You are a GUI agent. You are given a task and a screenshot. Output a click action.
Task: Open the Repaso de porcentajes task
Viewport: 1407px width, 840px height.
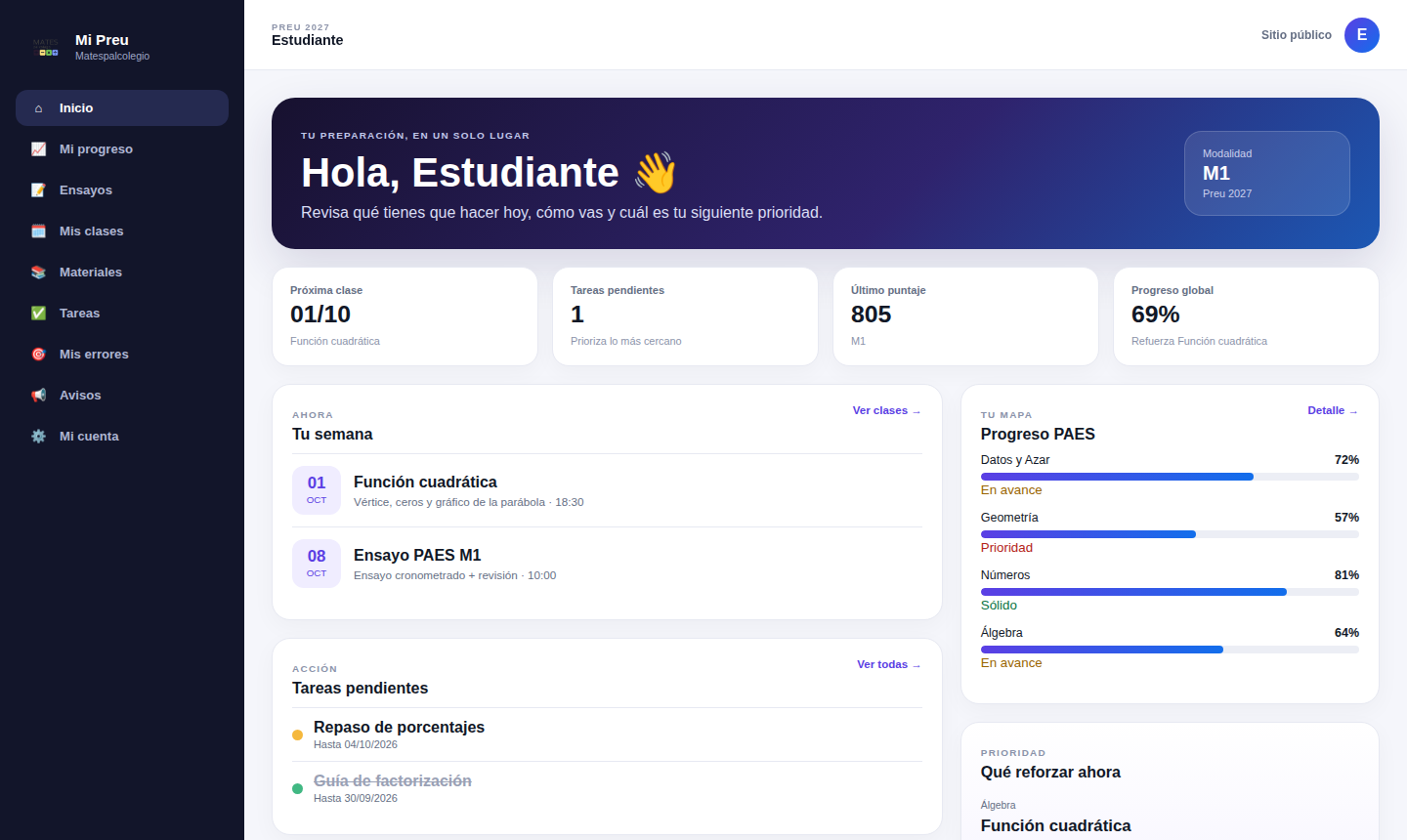(x=607, y=735)
